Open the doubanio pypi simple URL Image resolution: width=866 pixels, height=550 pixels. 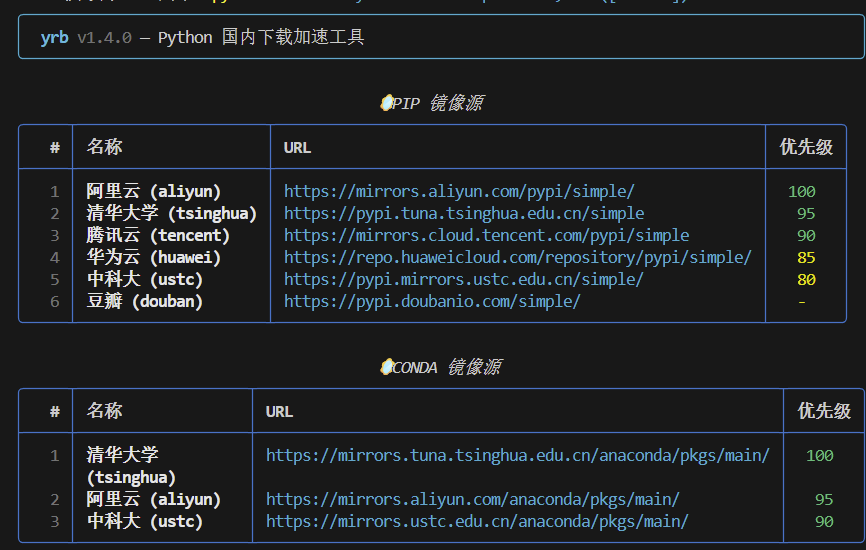(432, 302)
